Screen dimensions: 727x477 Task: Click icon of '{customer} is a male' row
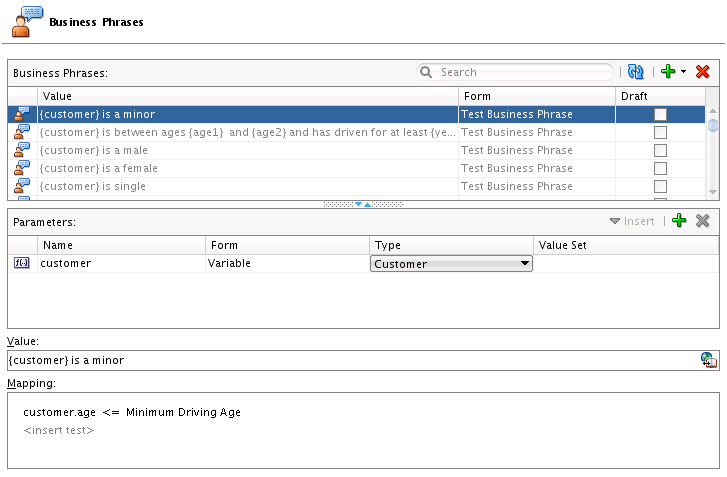coord(22,150)
